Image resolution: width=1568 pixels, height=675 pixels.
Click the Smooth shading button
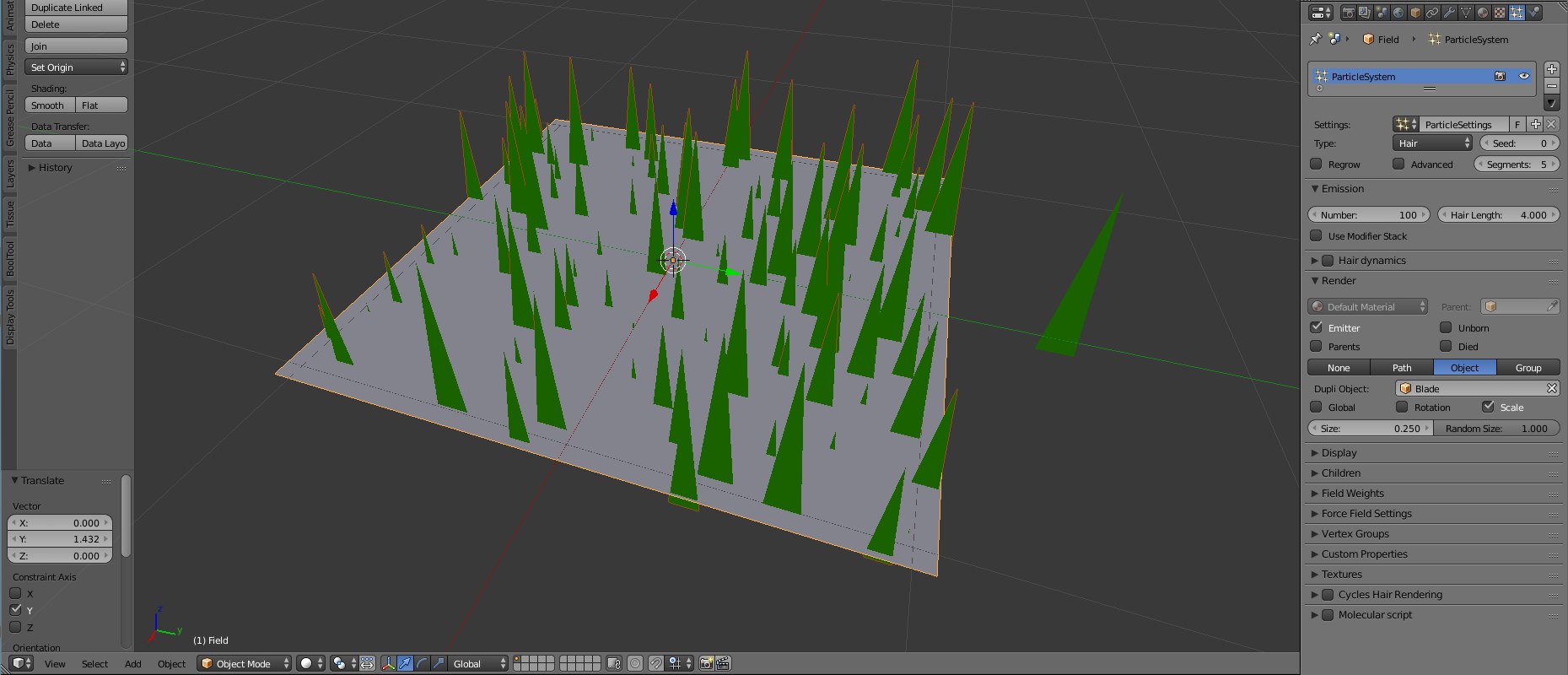(x=50, y=105)
